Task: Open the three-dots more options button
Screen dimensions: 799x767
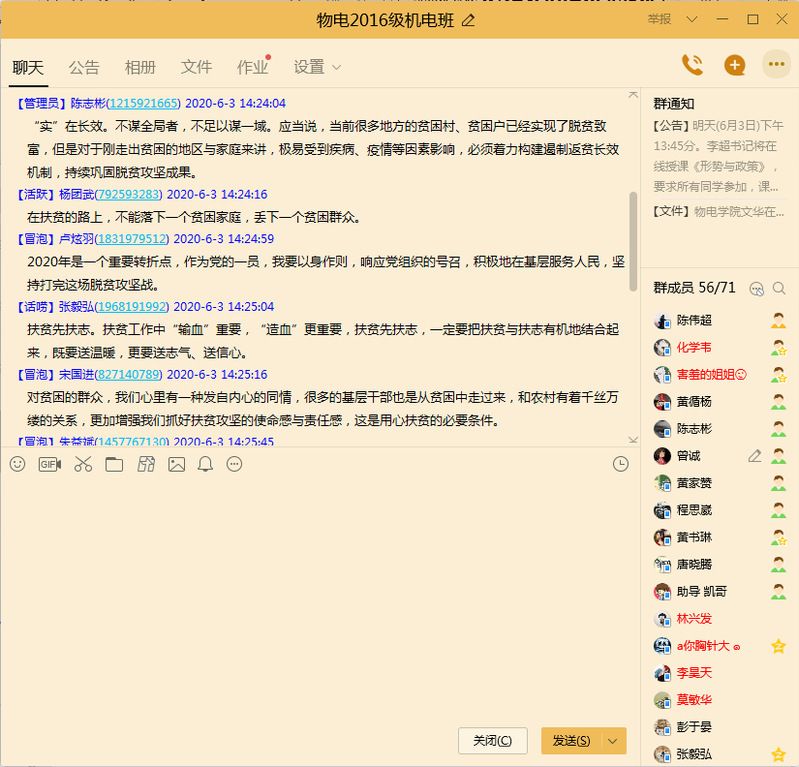Action: (x=777, y=65)
